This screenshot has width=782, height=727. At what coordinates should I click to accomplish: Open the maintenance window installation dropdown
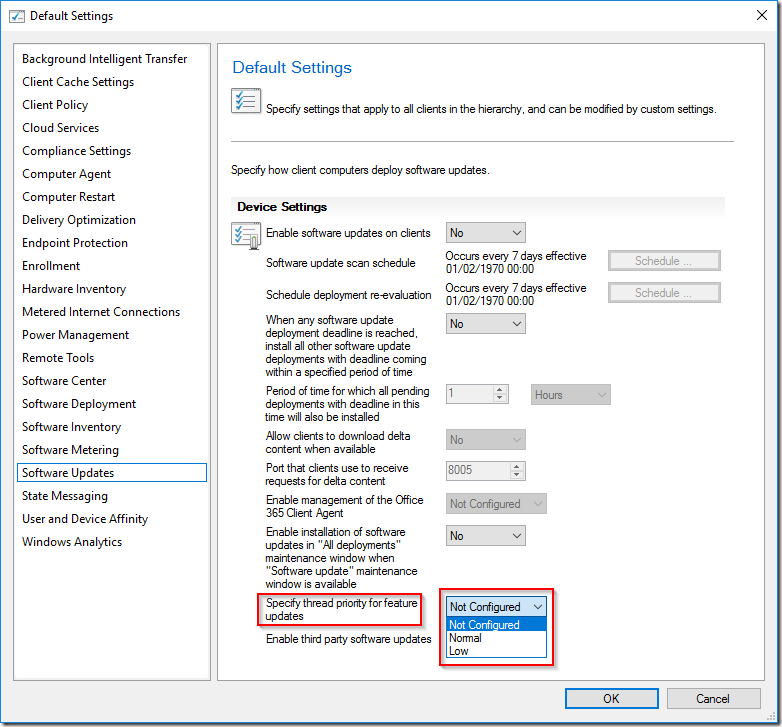(486, 536)
